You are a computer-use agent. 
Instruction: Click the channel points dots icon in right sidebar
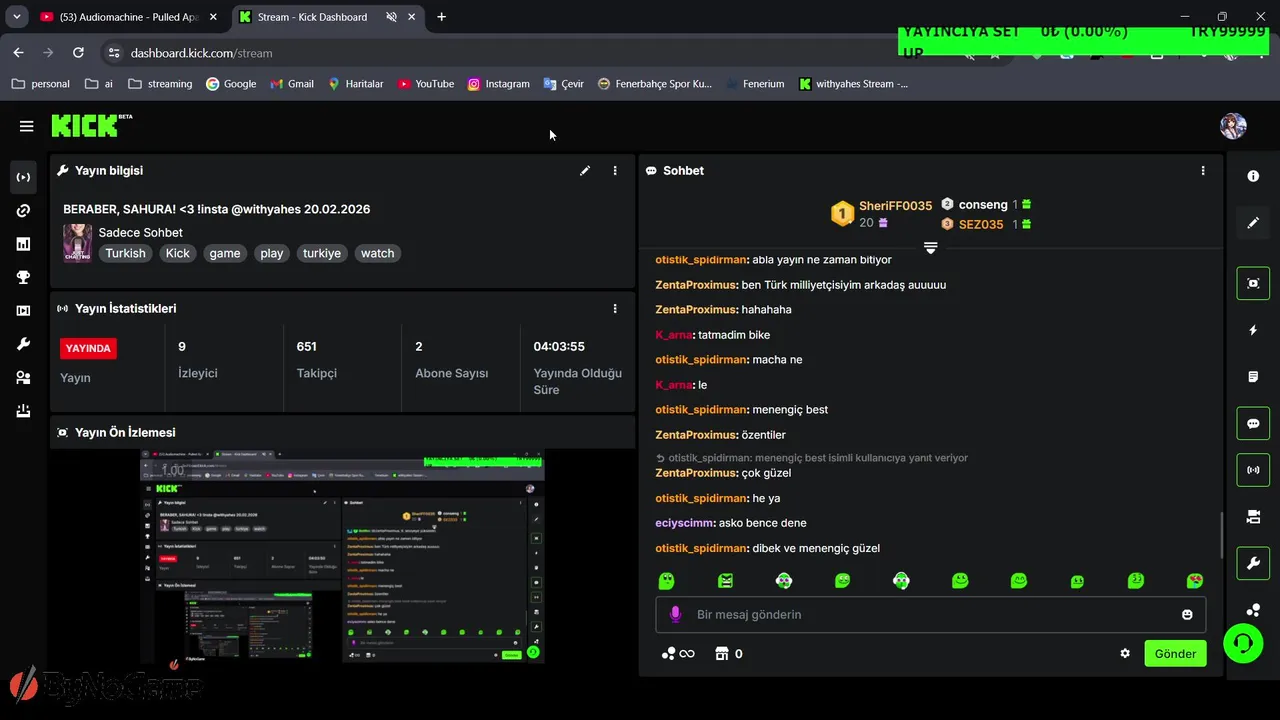[x=1253, y=610]
